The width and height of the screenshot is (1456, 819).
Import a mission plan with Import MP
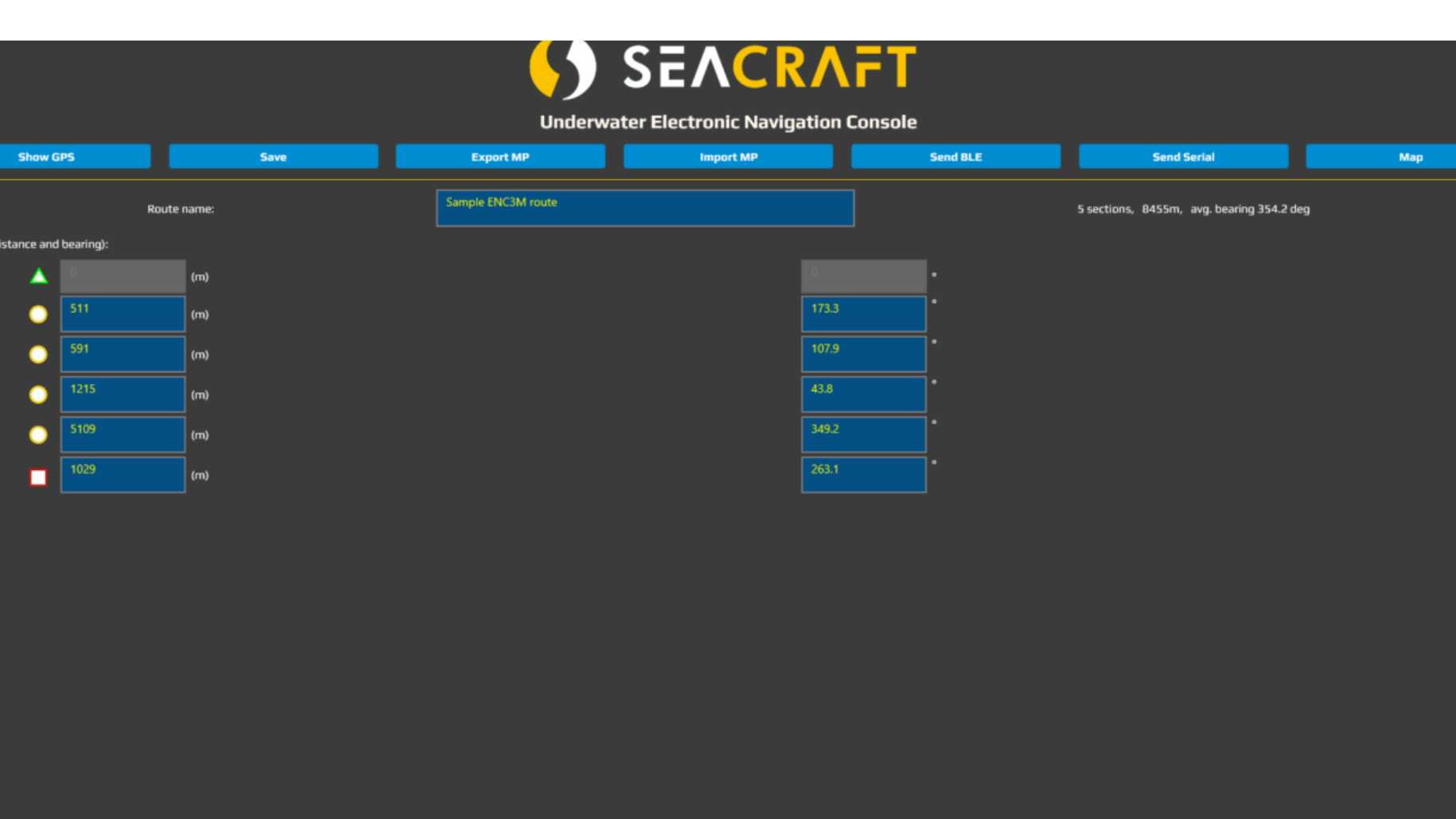[x=727, y=156]
